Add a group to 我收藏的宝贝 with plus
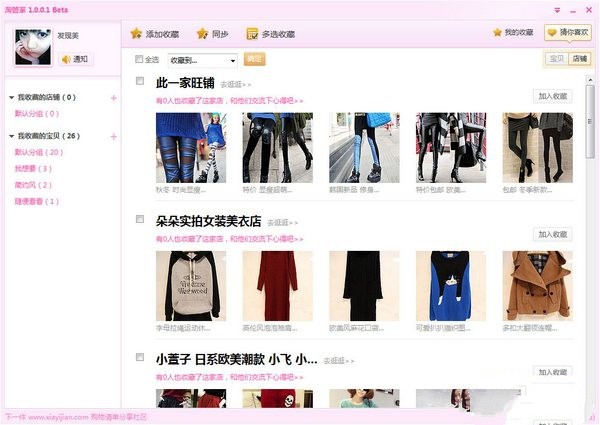Screen dimensions: 600x425 (x=113, y=137)
